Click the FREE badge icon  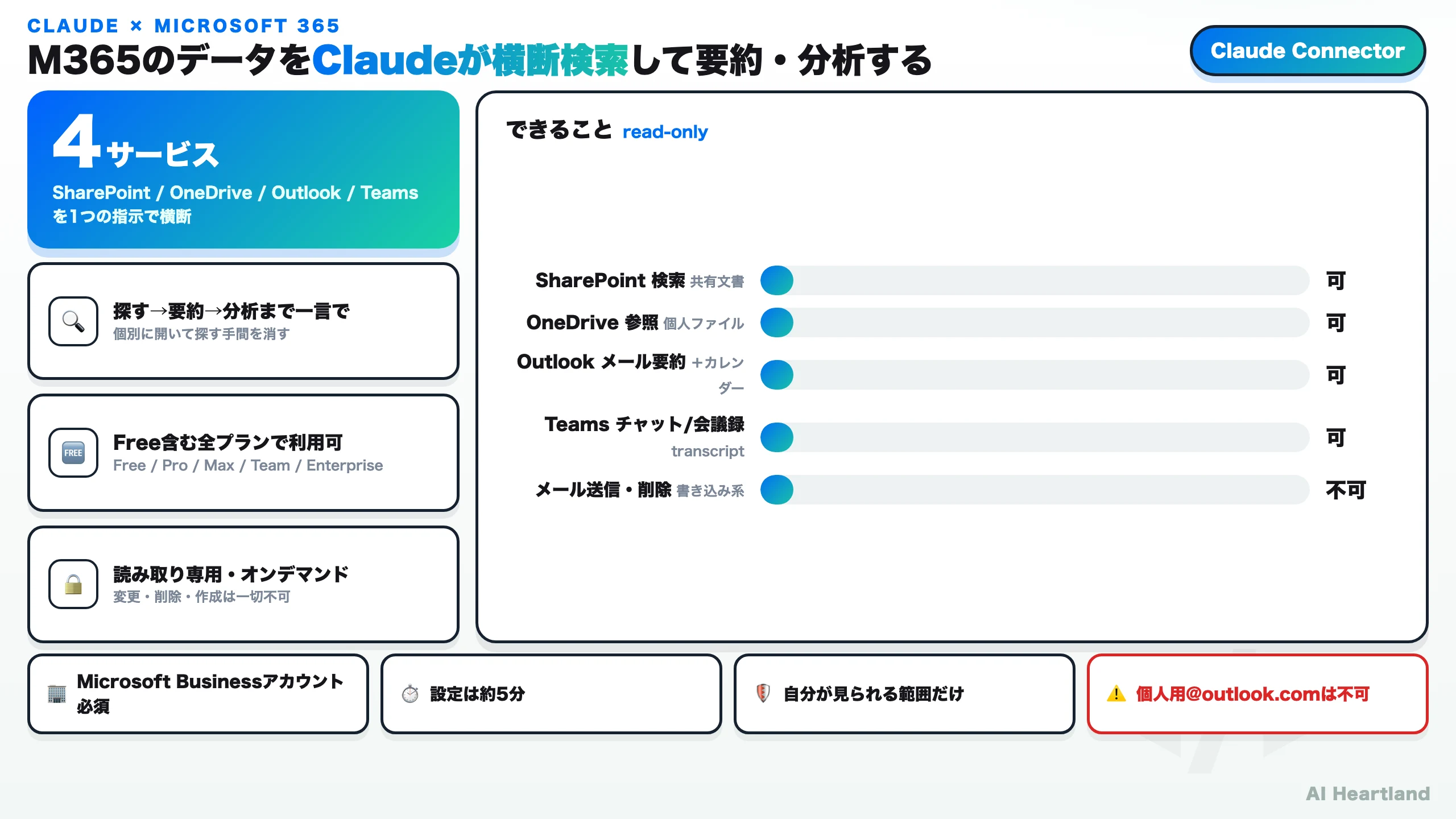(x=73, y=453)
